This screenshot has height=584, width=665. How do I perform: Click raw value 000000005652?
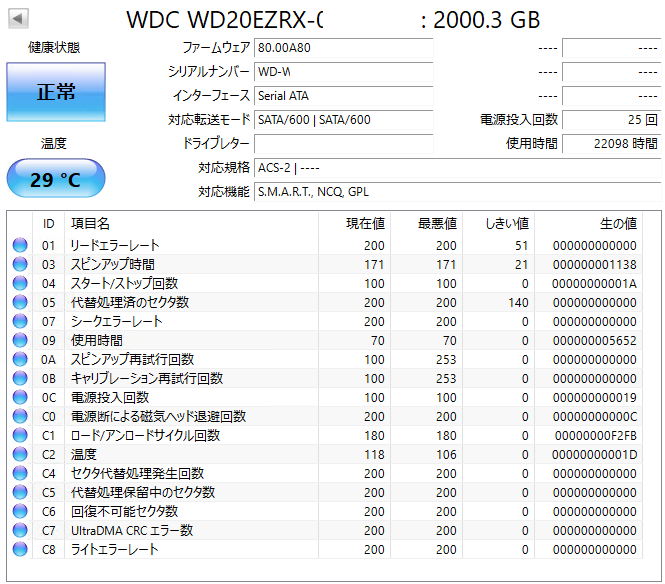[595, 341]
